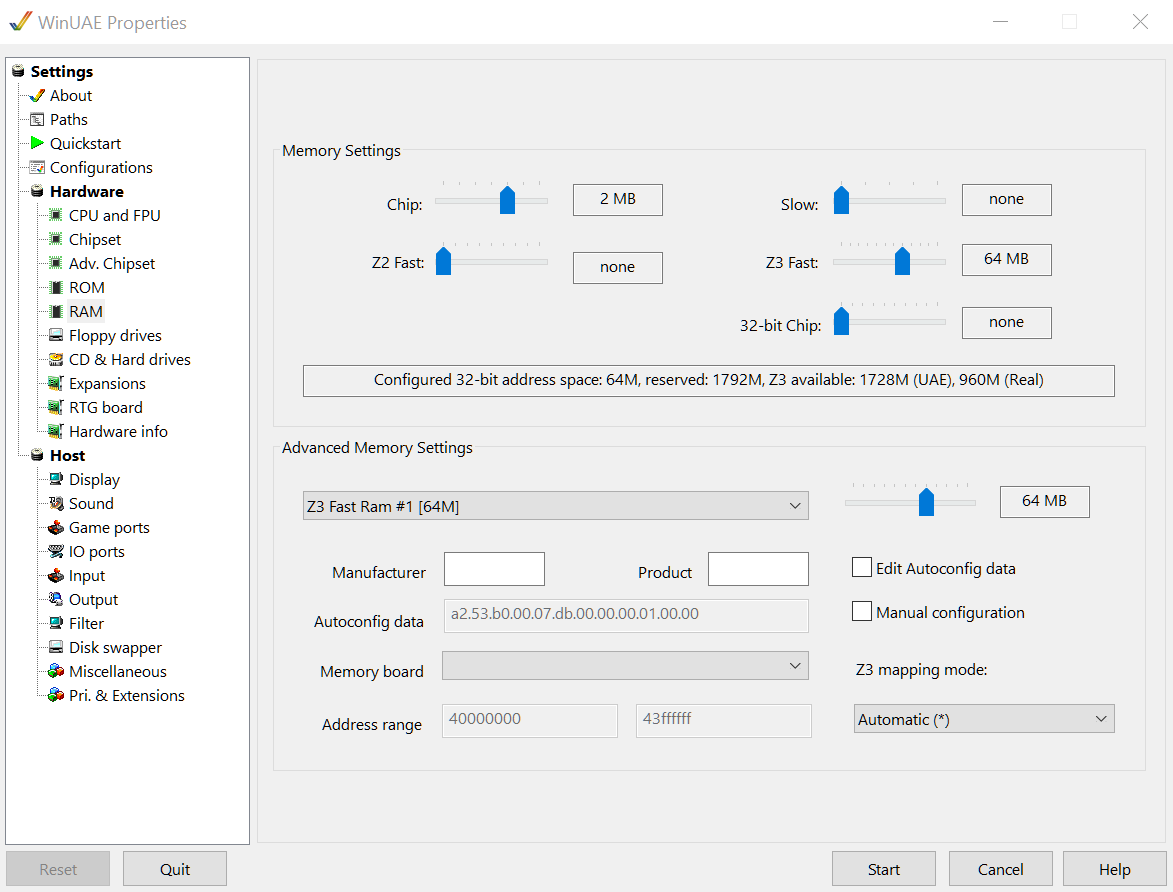Click the CPU and FPU chip icon
1173x892 pixels.
pyautogui.click(x=55, y=216)
